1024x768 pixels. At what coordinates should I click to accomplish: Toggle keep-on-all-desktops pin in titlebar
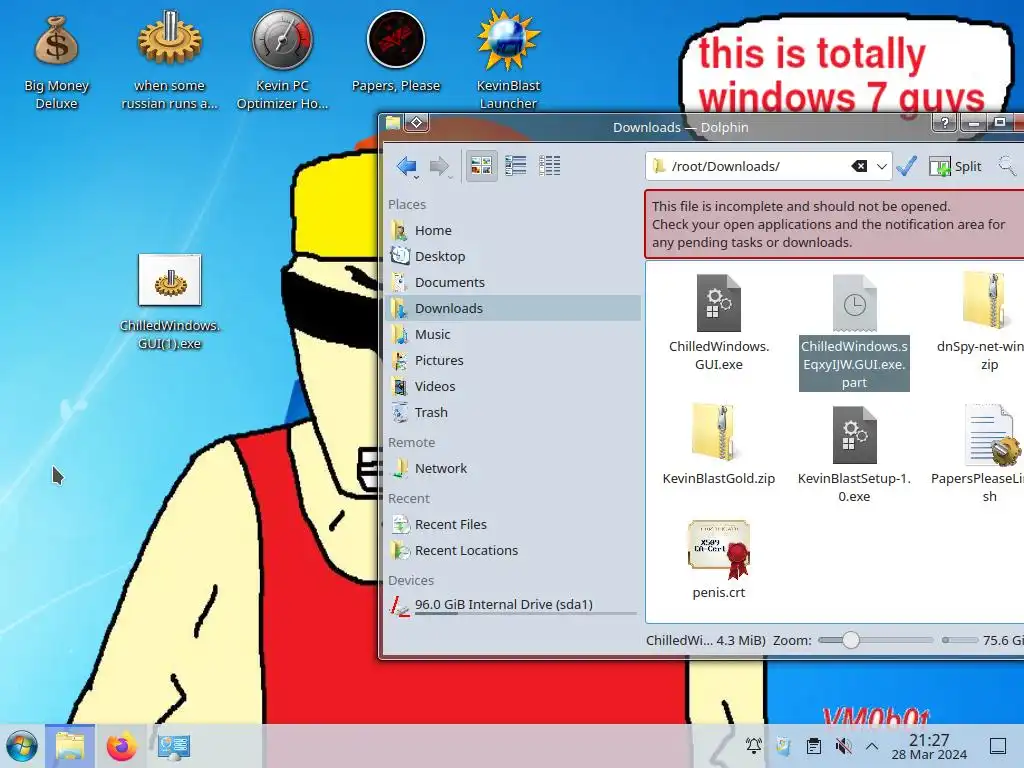(417, 123)
